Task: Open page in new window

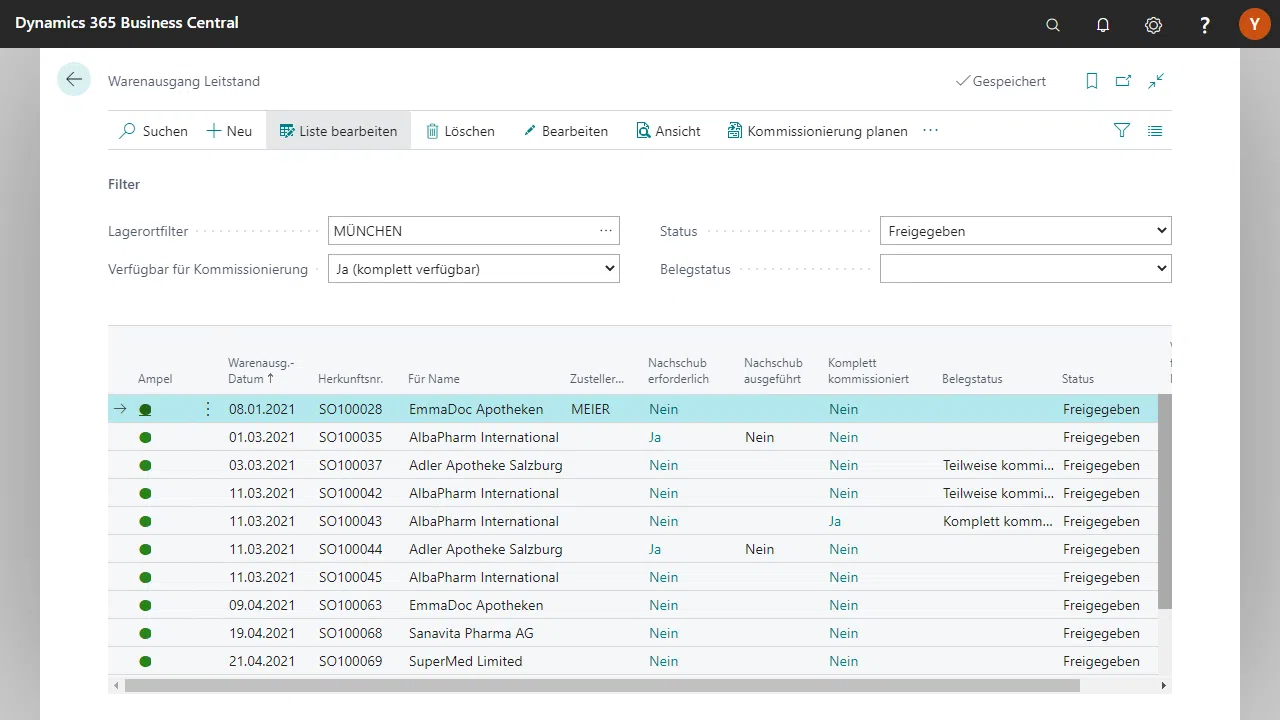Action: coord(1124,81)
